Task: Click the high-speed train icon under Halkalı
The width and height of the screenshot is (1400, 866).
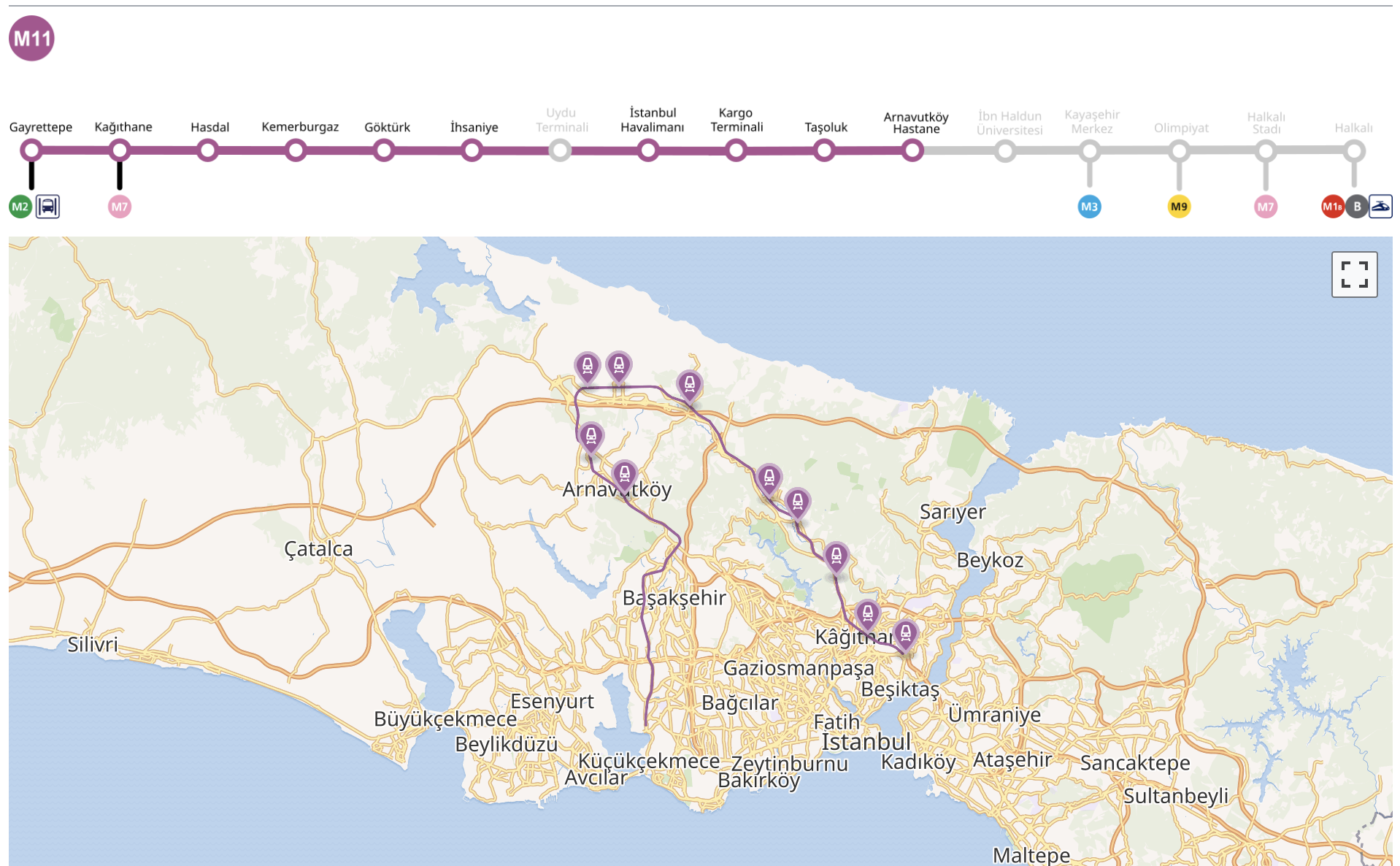Action: pyautogui.click(x=1380, y=207)
